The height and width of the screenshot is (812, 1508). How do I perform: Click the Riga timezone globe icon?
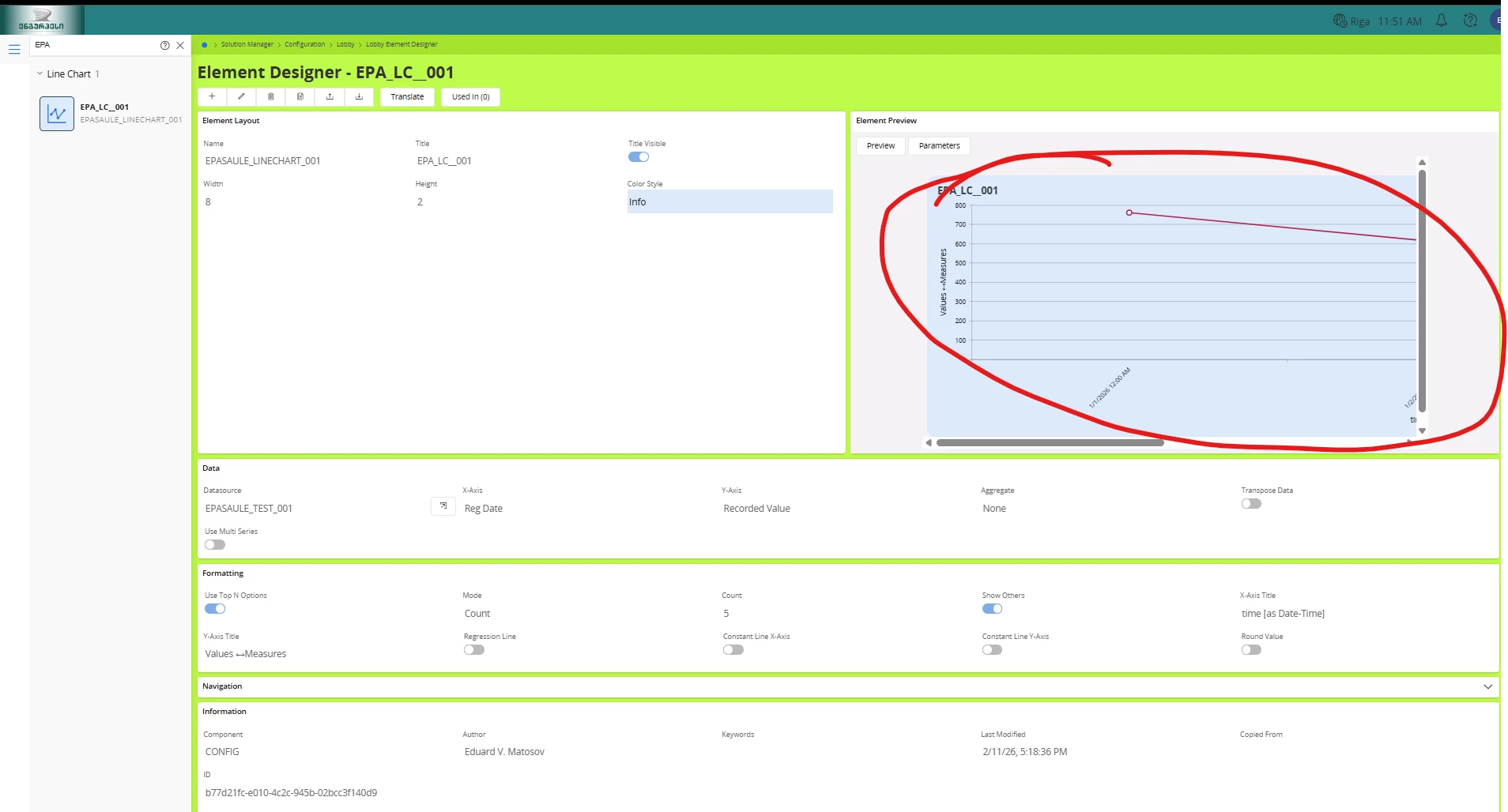point(1340,21)
